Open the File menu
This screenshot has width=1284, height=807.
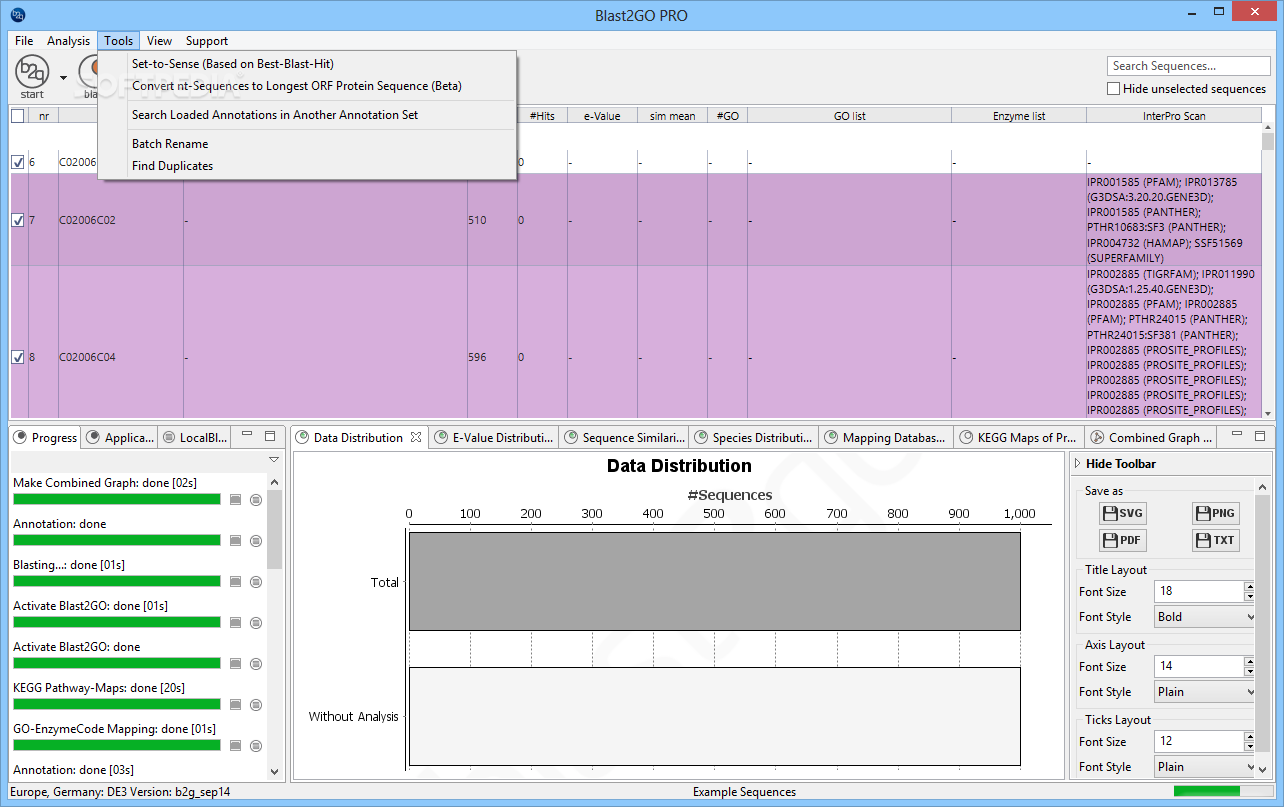tap(24, 41)
